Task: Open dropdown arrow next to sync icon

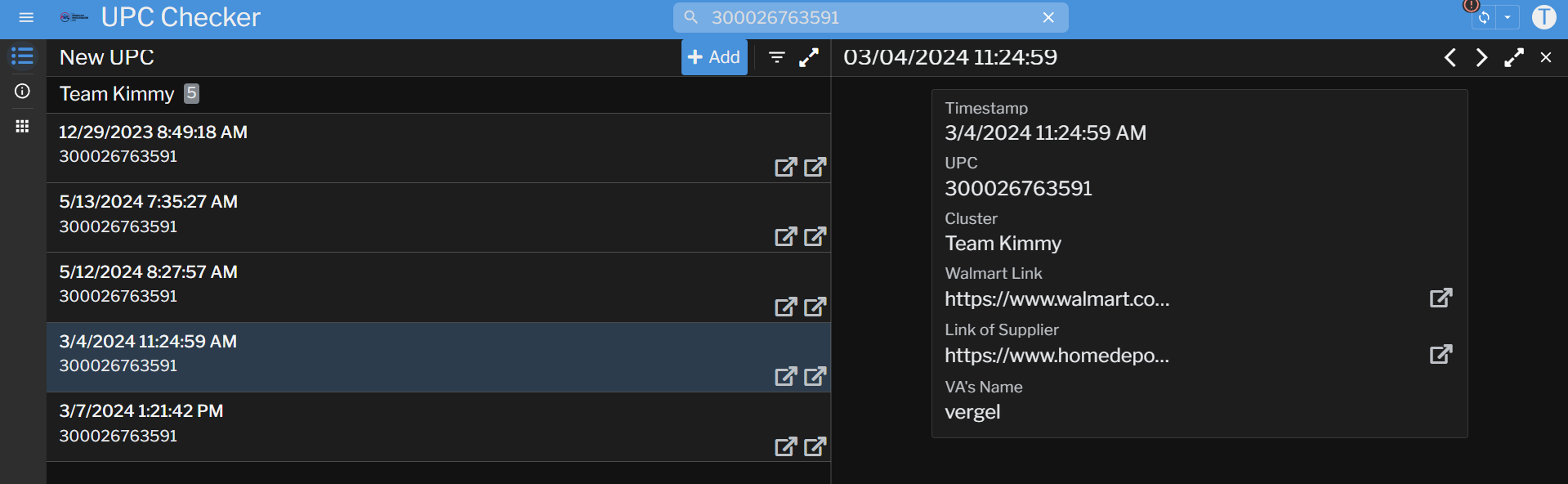Action: (1508, 17)
